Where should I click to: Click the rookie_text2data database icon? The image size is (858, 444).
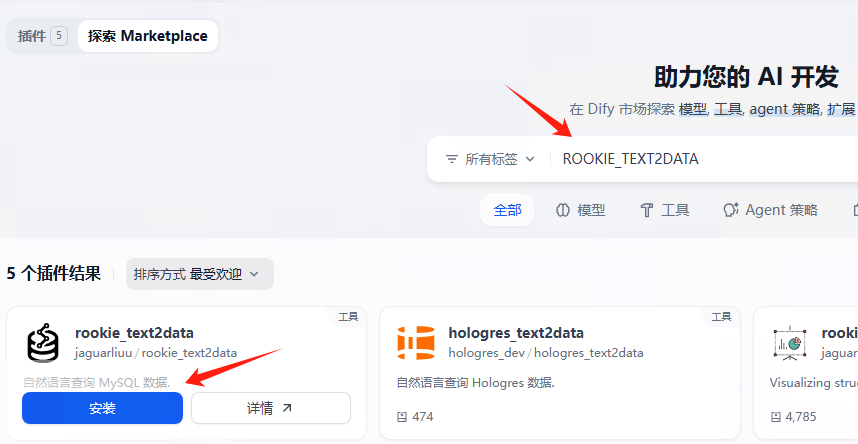coord(43,343)
